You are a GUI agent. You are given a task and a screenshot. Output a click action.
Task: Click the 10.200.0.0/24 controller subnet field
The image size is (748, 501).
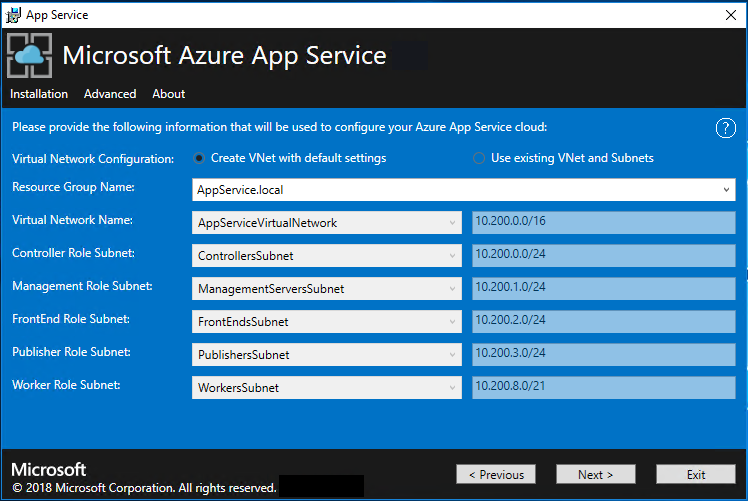pos(603,255)
